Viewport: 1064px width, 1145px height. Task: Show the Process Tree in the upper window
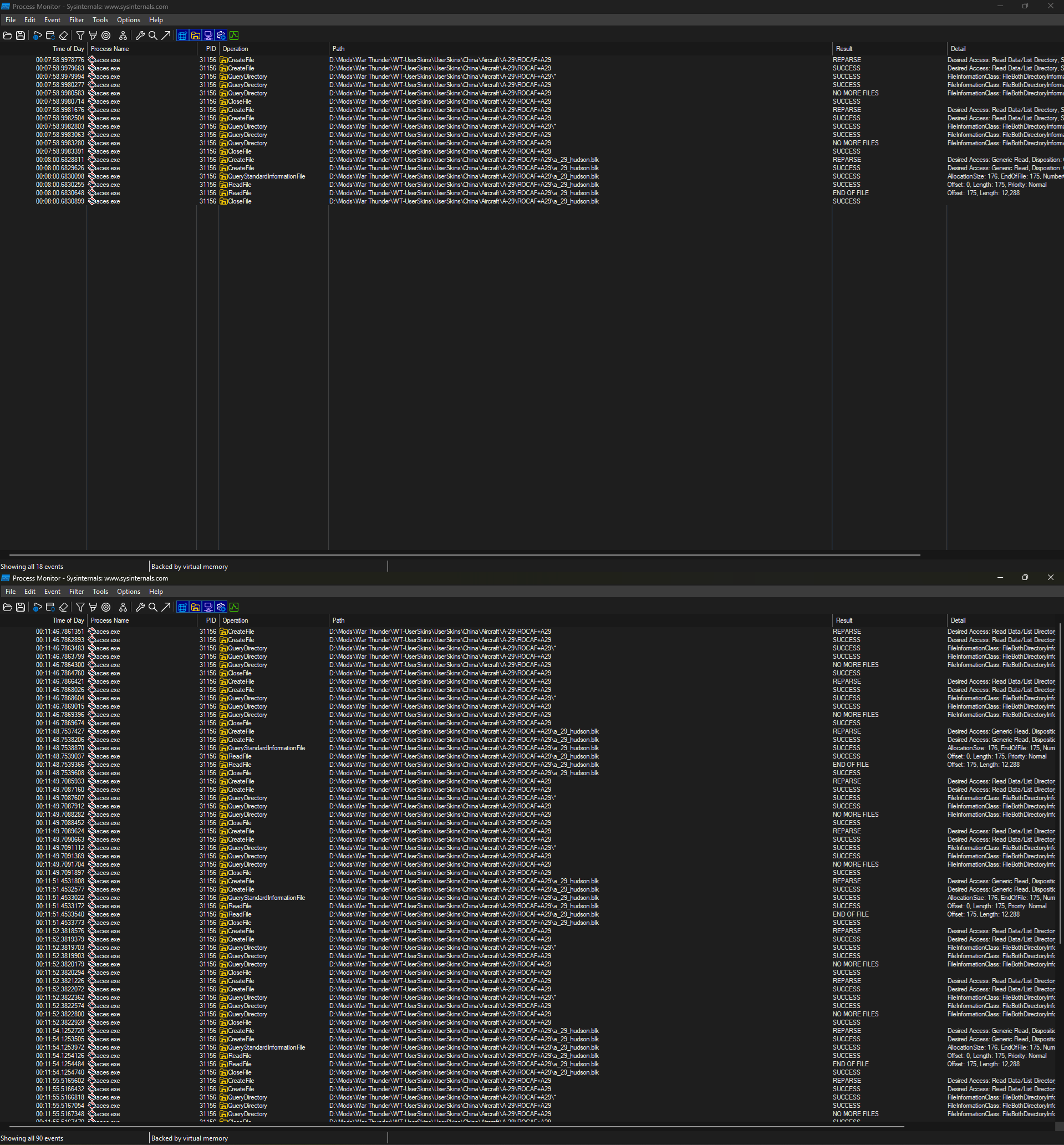(123, 35)
